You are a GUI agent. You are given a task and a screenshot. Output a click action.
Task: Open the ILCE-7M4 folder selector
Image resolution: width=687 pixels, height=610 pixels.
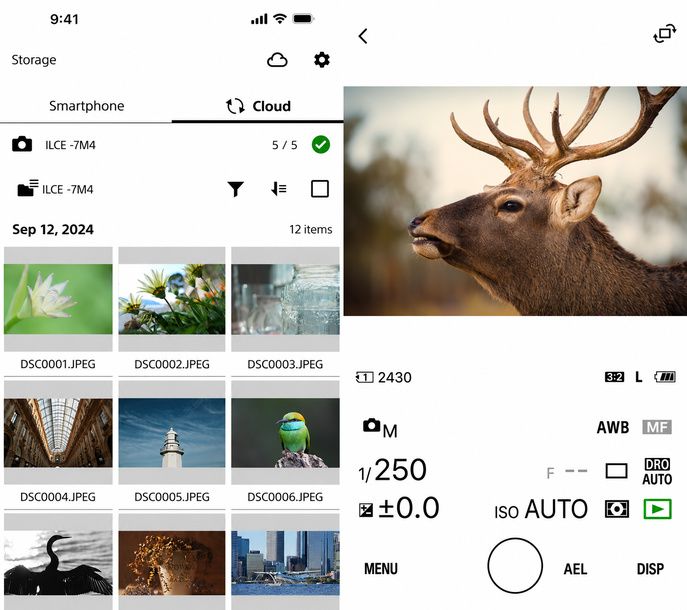point(55,189)
